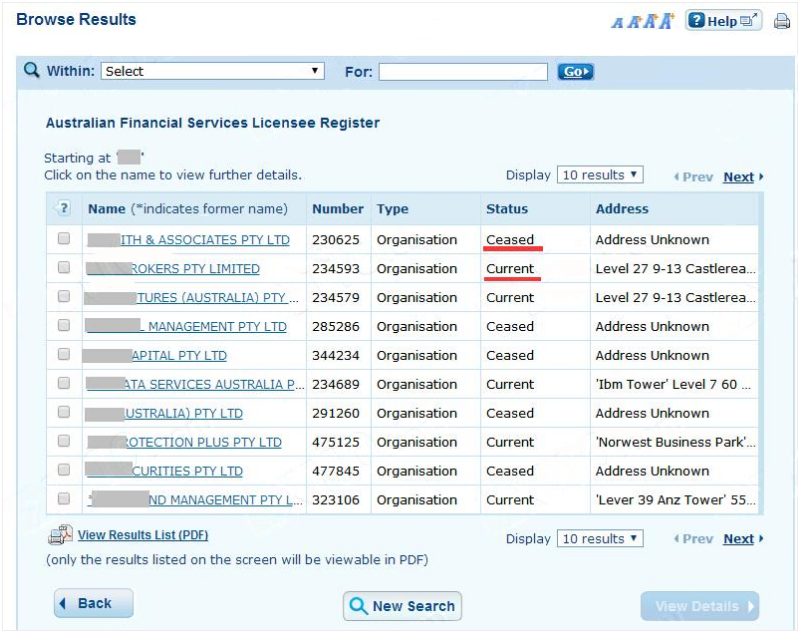799x636 pixels.
Task: Select the checkbox for license number 475125
Action: 64,442
